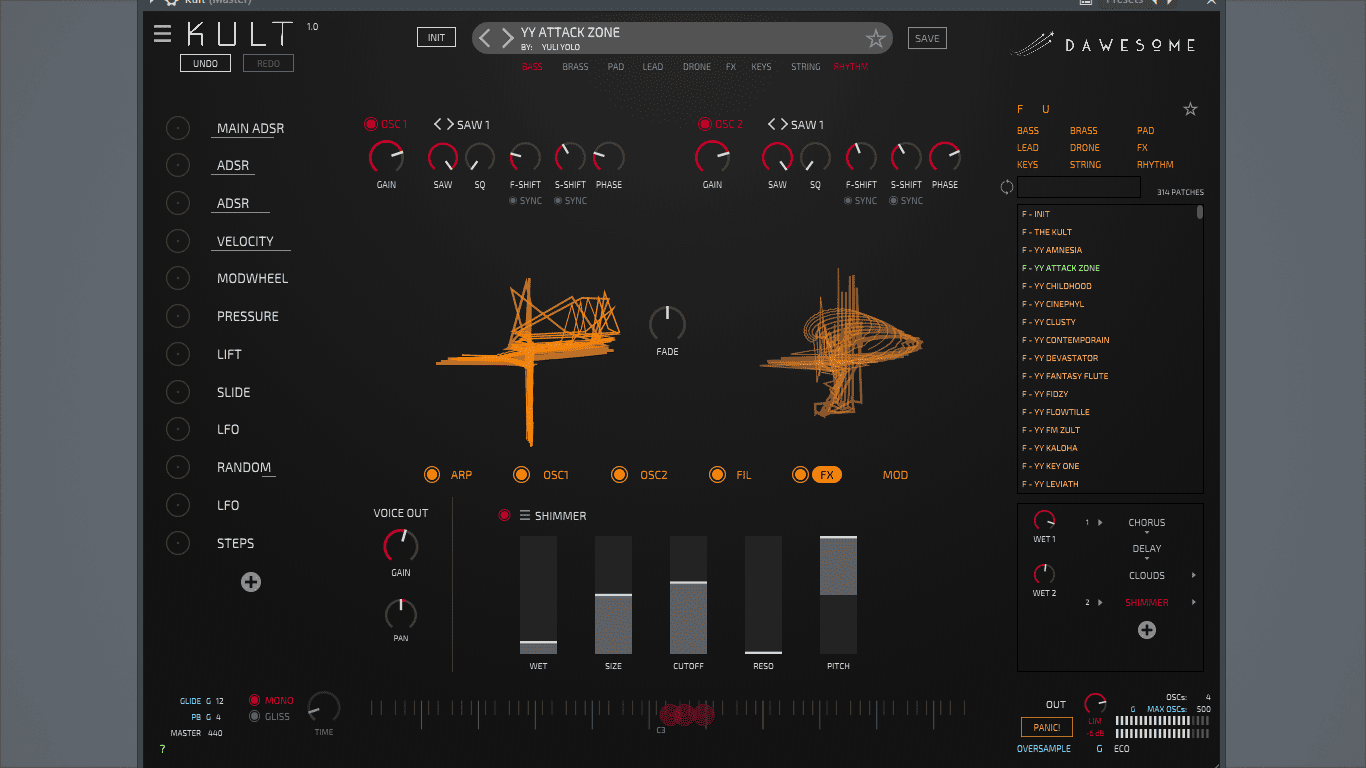1366x768 pixels.
Task: Toggle OSC 2 S-SHIFT SYNC
Action: (x=894, y=201)
